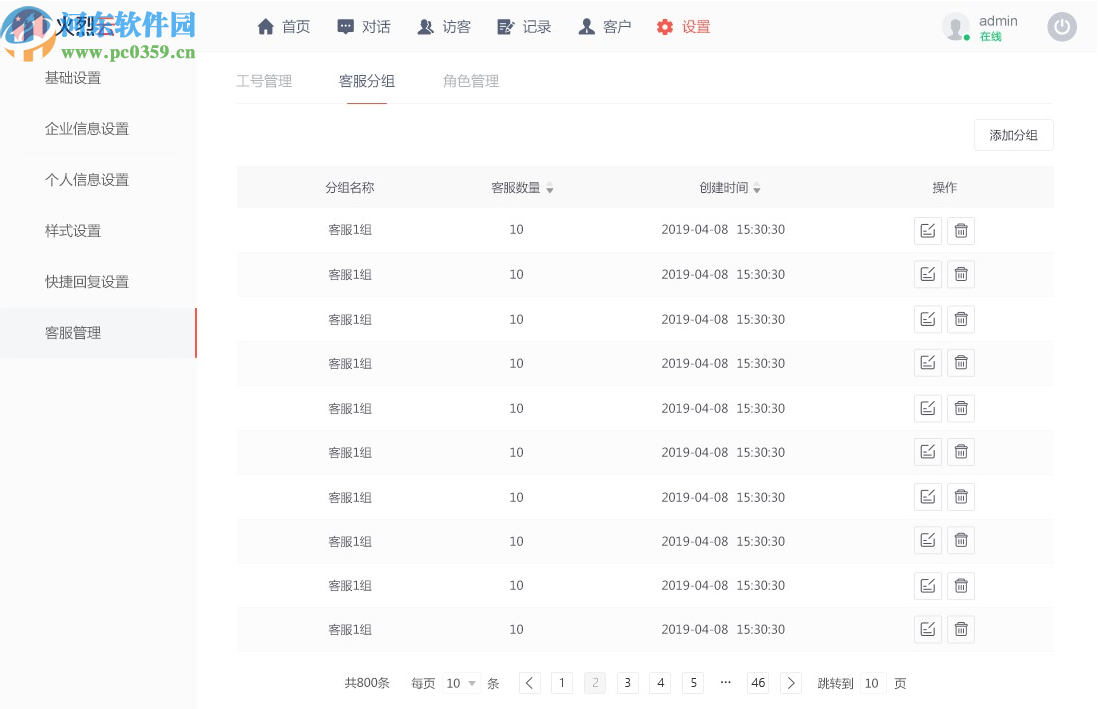Delete the sixth row's group
This screenshot has height=709, width=1101.
click(961, 452)
